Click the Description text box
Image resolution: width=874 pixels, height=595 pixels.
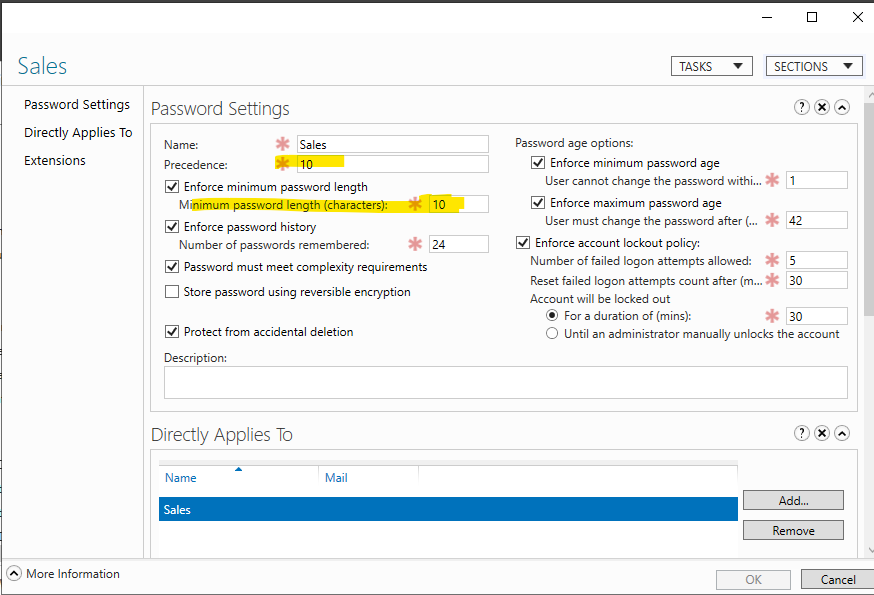[x=505, y=383]
